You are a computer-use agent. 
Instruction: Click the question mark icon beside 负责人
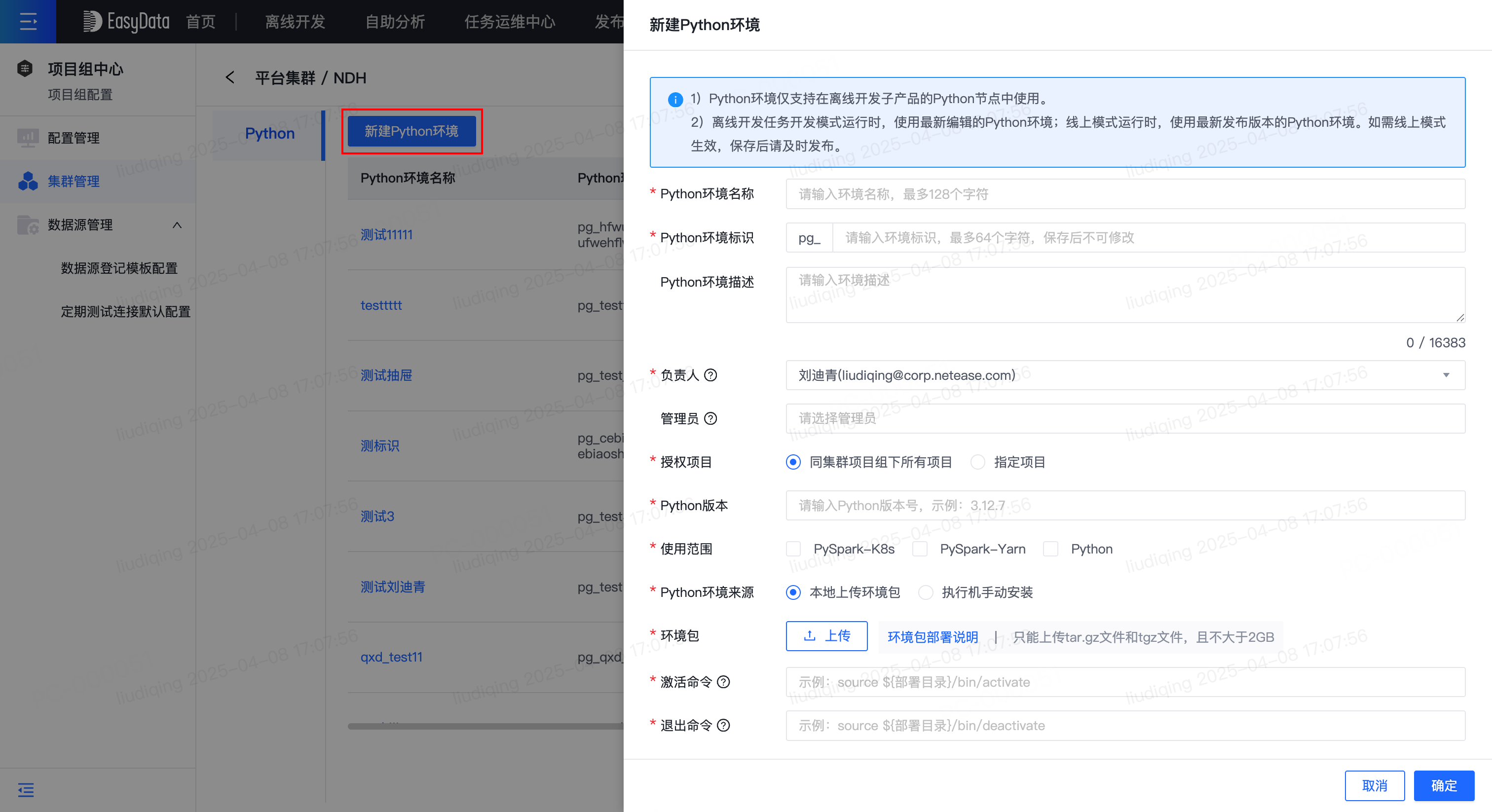[711, 375]
